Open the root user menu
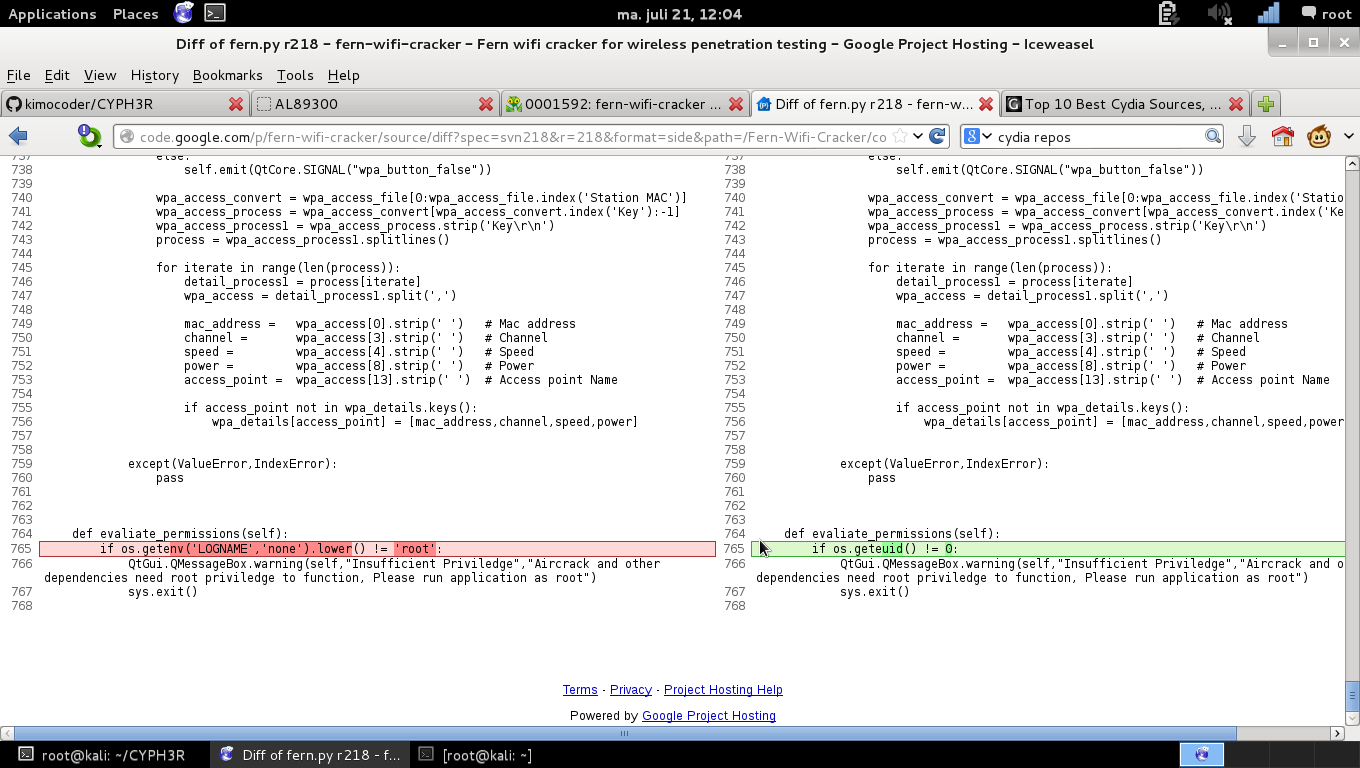 (1326, 14)
